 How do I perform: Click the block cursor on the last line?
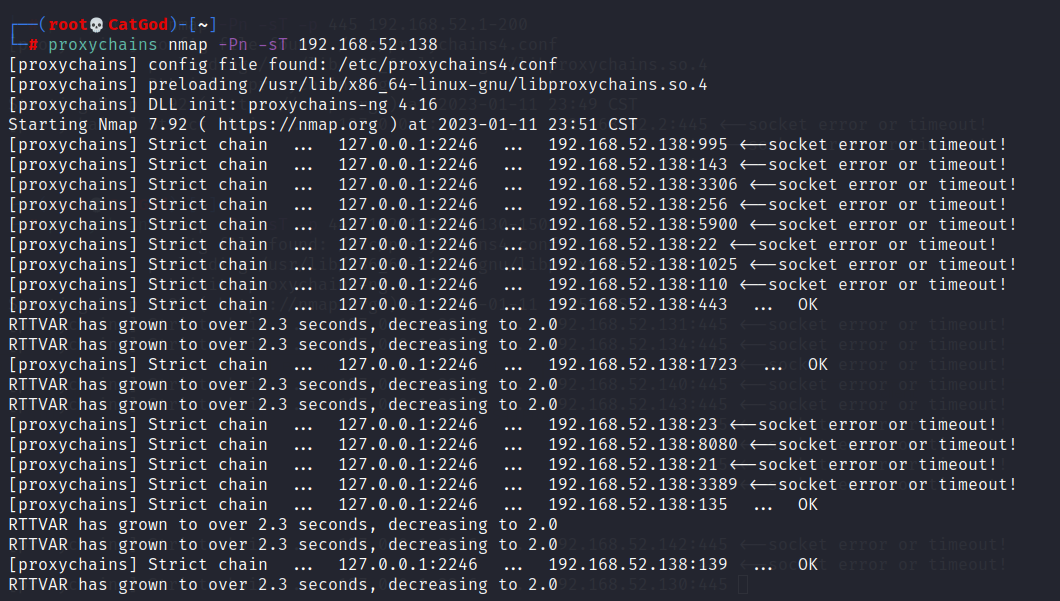pos(741,584)
